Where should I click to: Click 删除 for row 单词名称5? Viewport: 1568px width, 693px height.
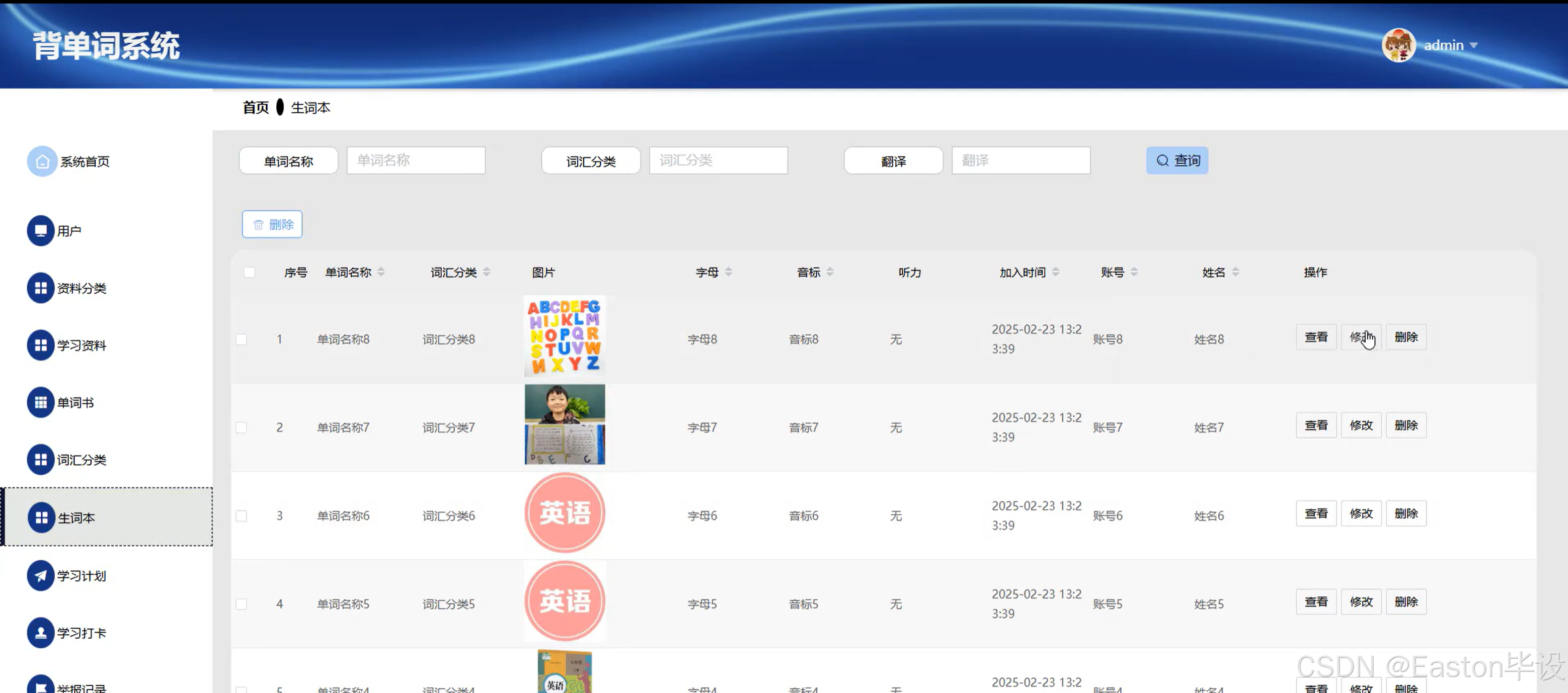pos(1406,602)
